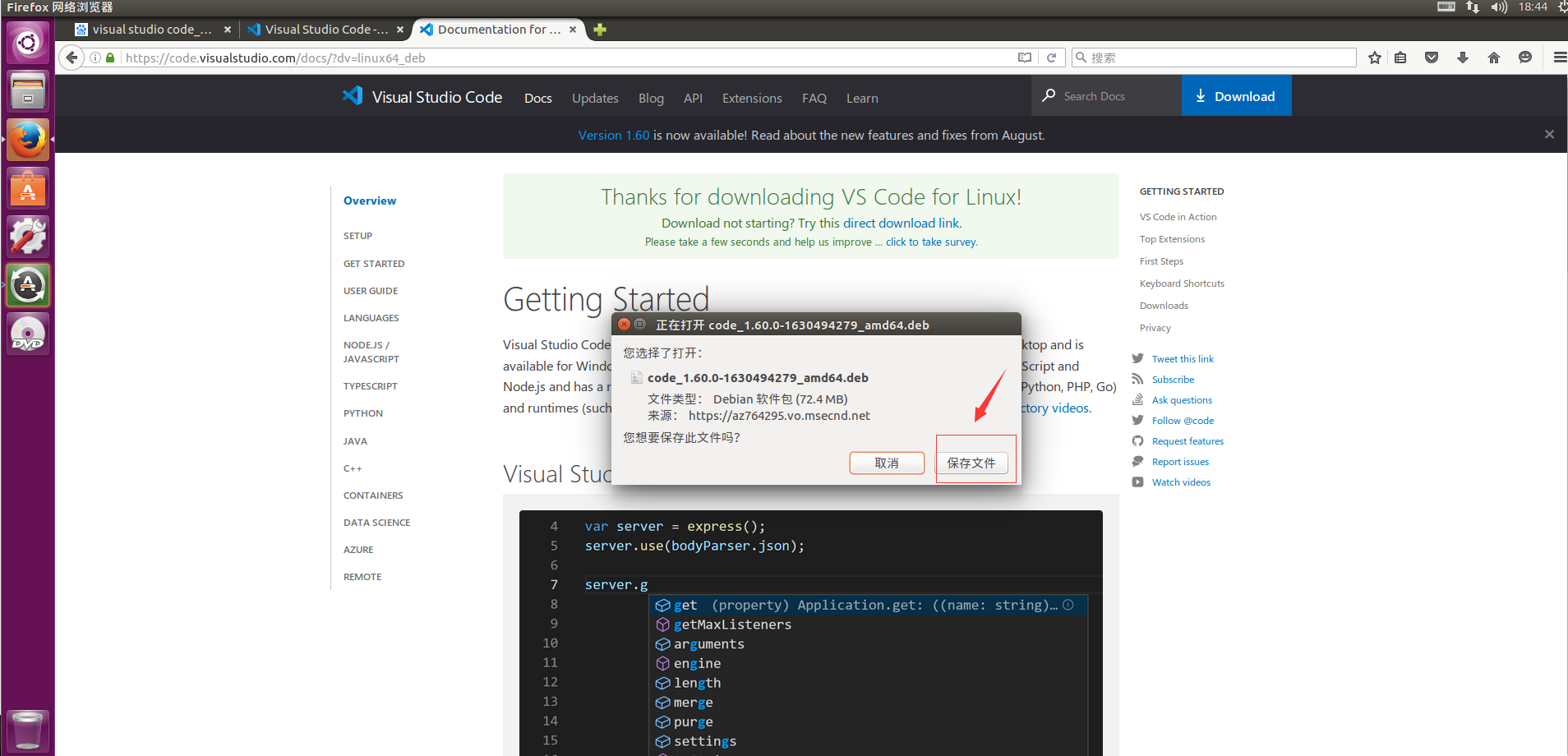Toggle reader view icon in address bar
The height and width of the screenshot is (756, 1568).
click(1024, 58)
